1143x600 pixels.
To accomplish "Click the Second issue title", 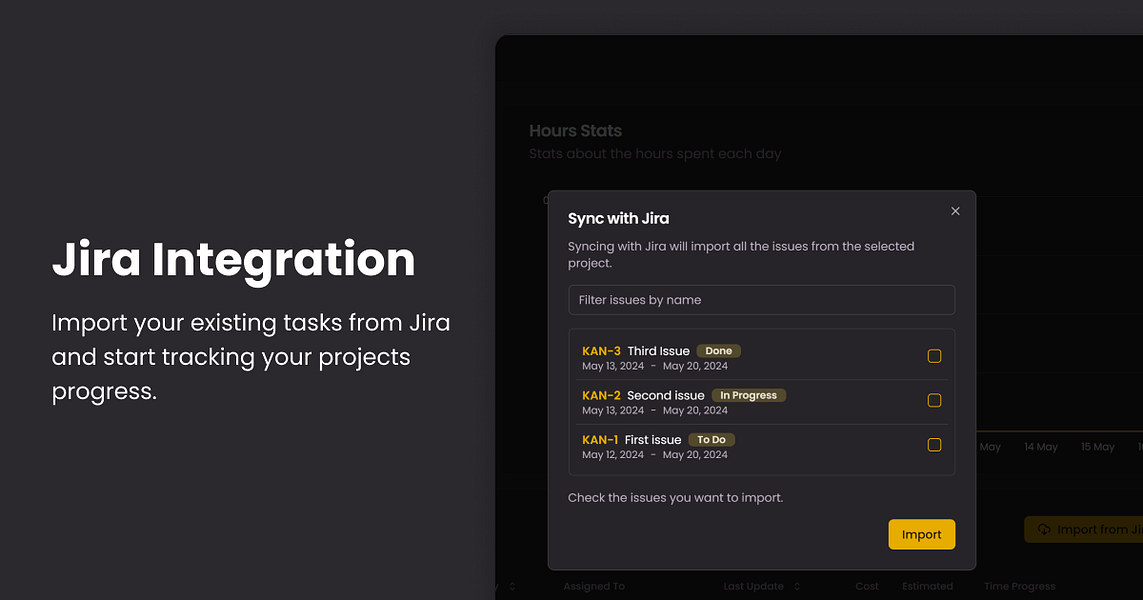I will (x=666, y=395).
